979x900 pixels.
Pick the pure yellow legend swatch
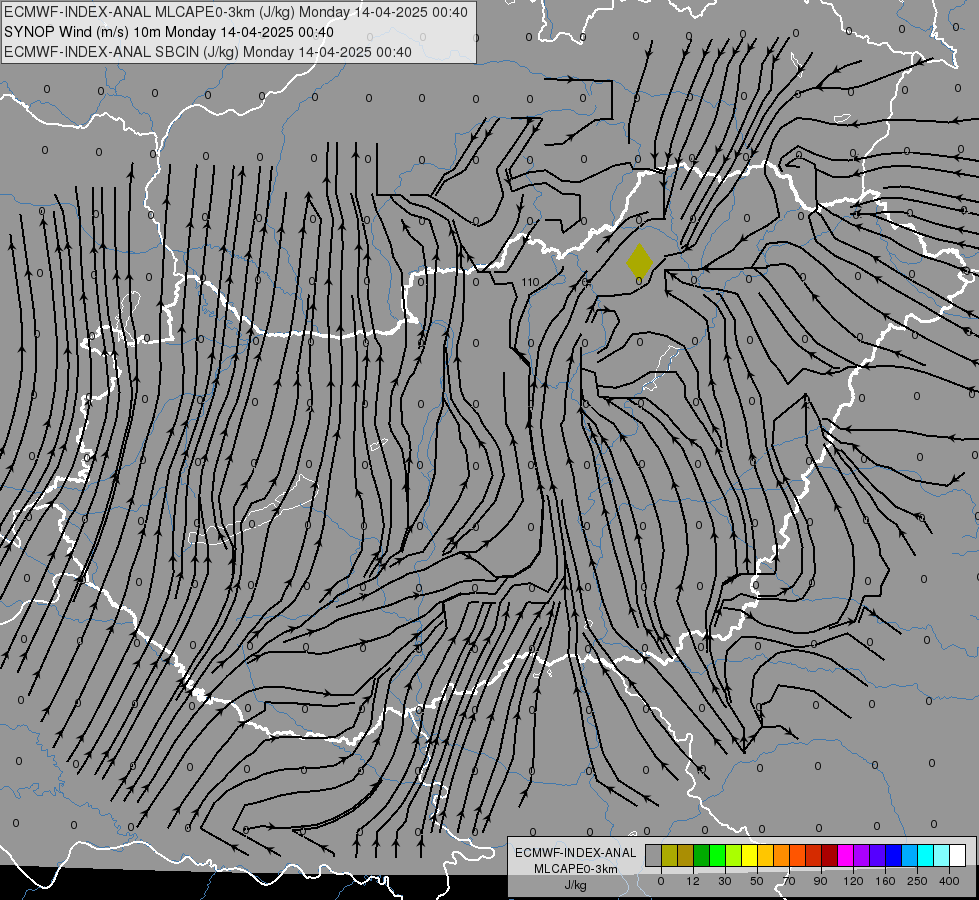click(750, 856)
